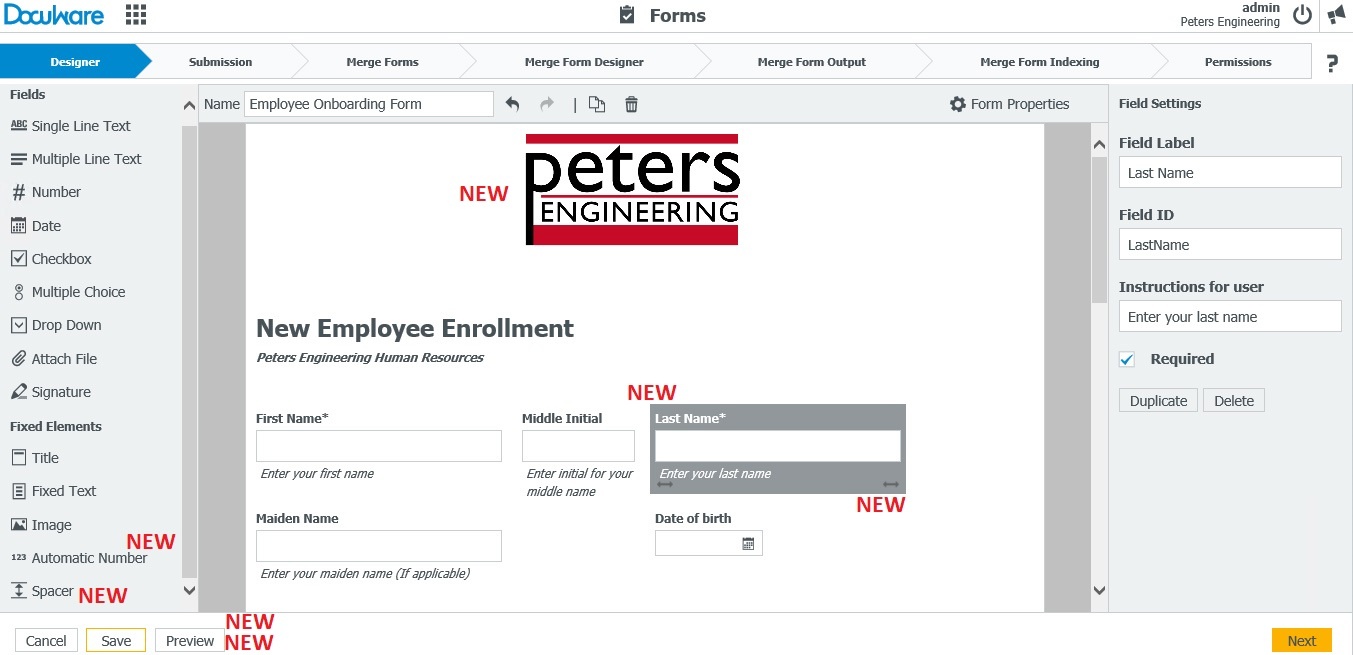Toggle the Required checkbox
This screenshot has height=655, width=1353.
pos(1127,359)
